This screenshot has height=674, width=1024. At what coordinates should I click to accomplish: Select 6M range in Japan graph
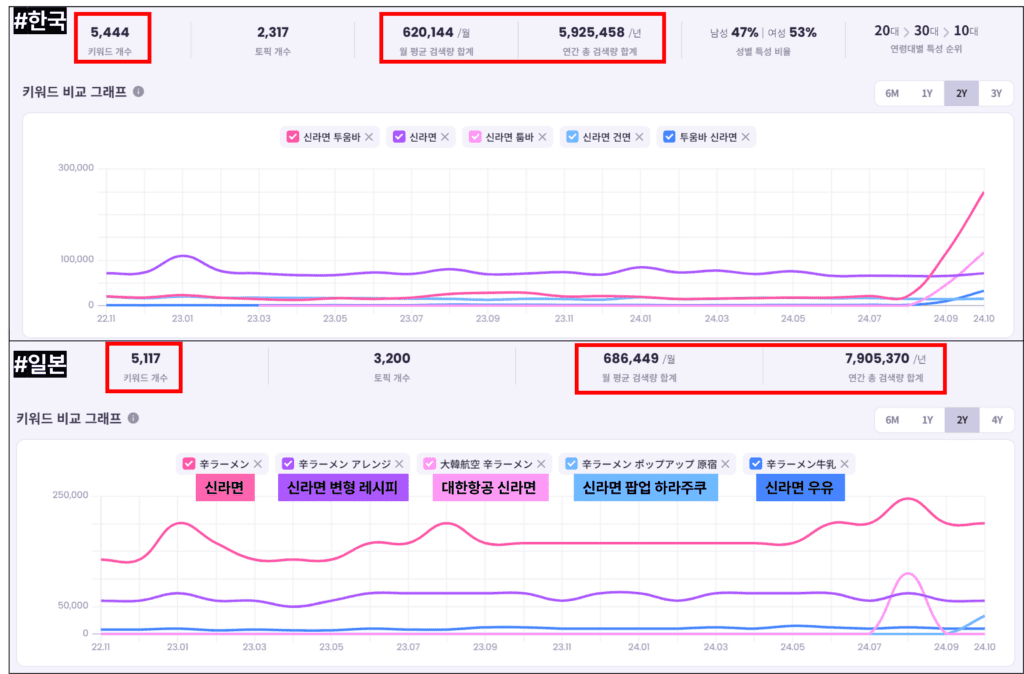(x=892, y=420)
